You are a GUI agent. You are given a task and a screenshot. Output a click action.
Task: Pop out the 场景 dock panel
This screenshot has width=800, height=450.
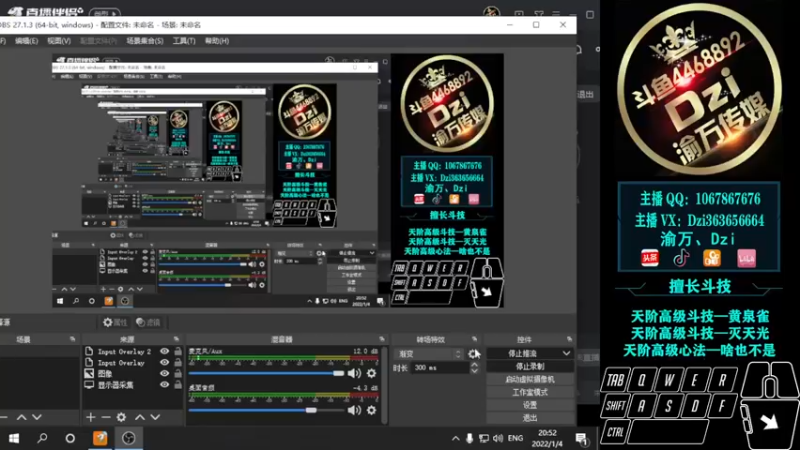(72, 339)
